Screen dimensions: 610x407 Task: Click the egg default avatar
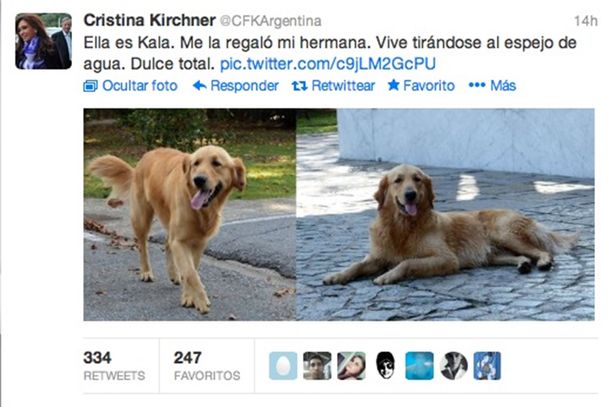click(283, 366)
